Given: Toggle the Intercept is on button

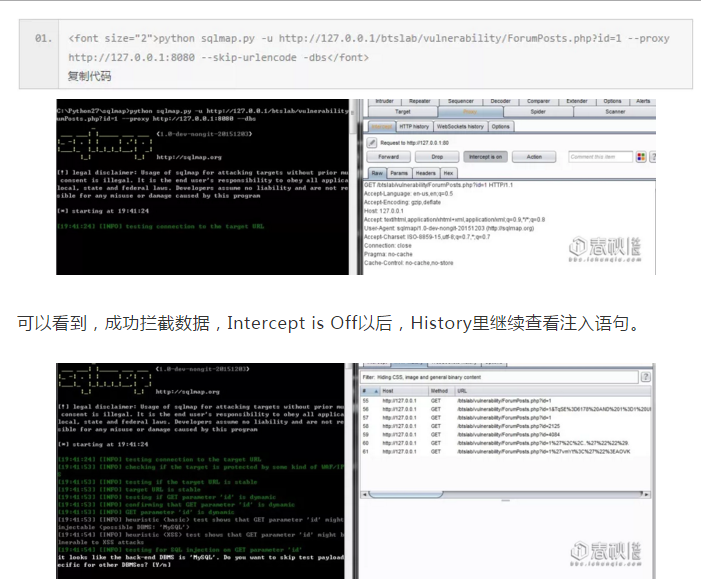Looking at the screenshot, I should point(485,157).
